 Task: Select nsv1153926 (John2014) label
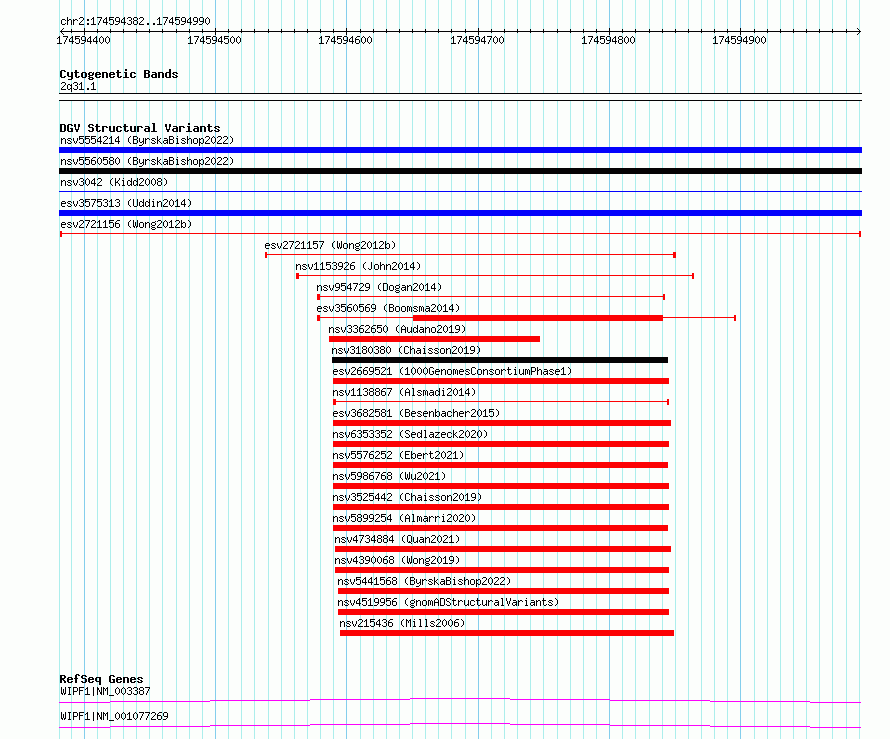[x=358, y=266]
